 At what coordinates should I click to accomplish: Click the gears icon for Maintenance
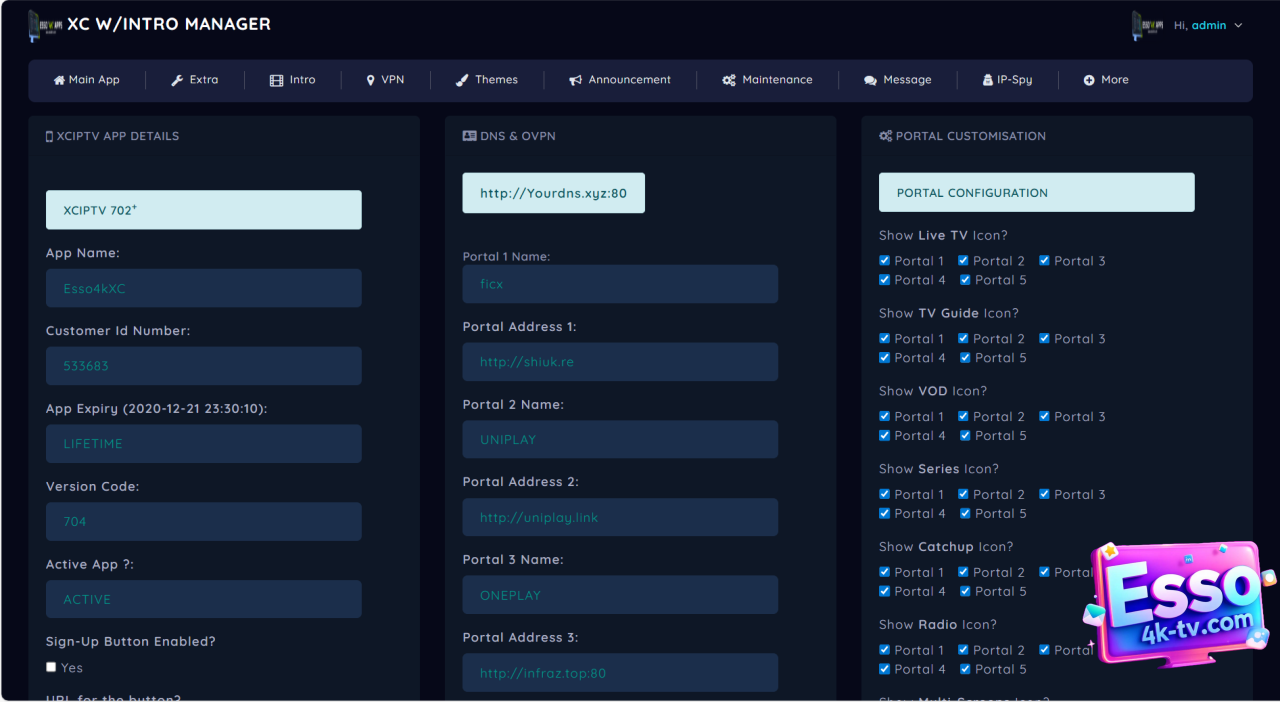click(x=729, y=80)
